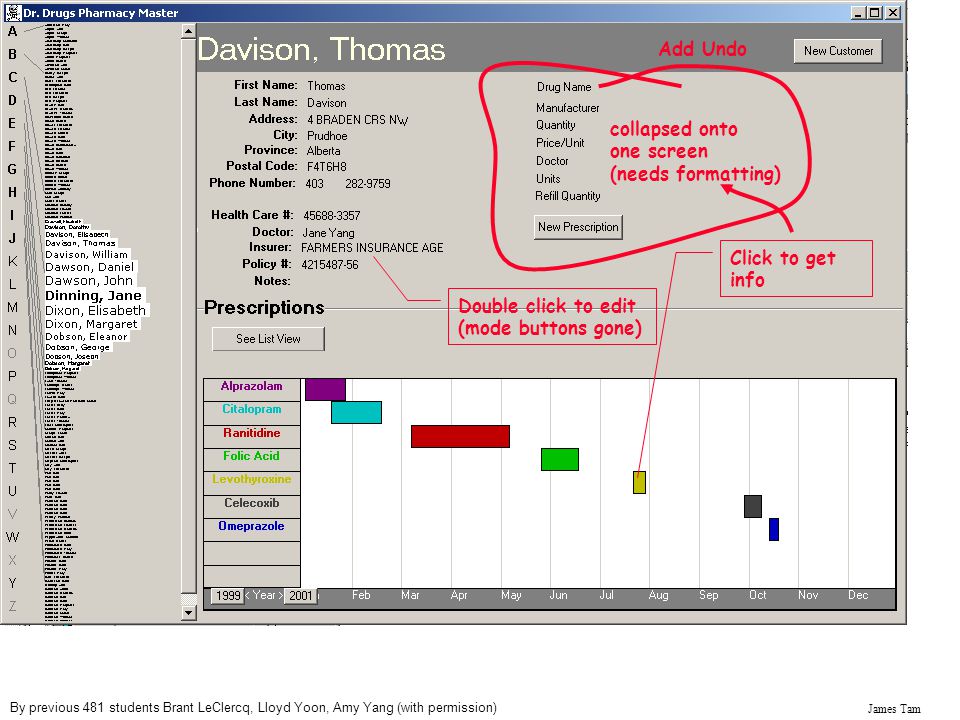This screenshot has width=960, height=720.
Task: Click the cyan Citalopram prescription bar
Action: 356,413
